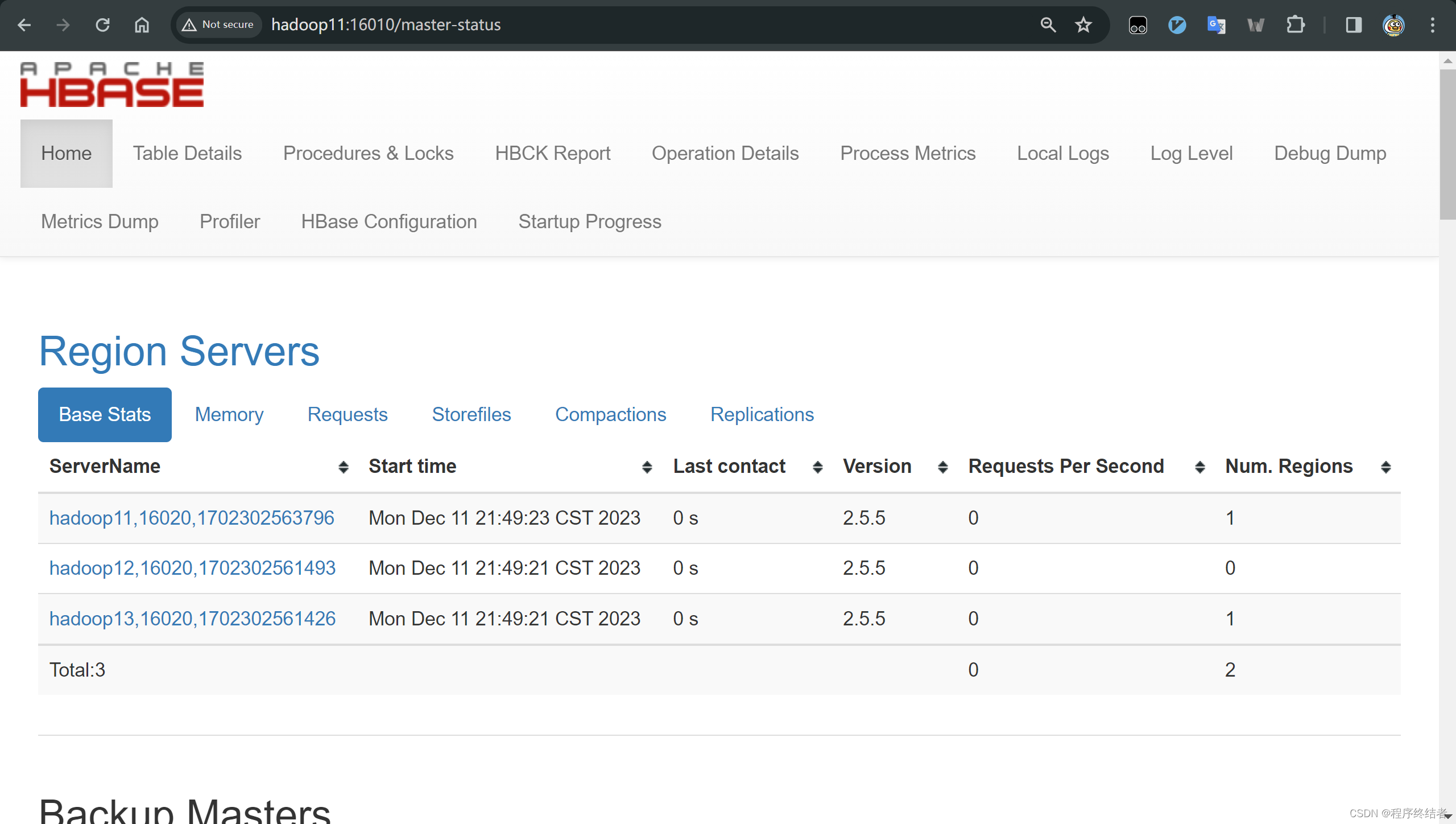Open the zoom magnifier in address bar

1048,25
